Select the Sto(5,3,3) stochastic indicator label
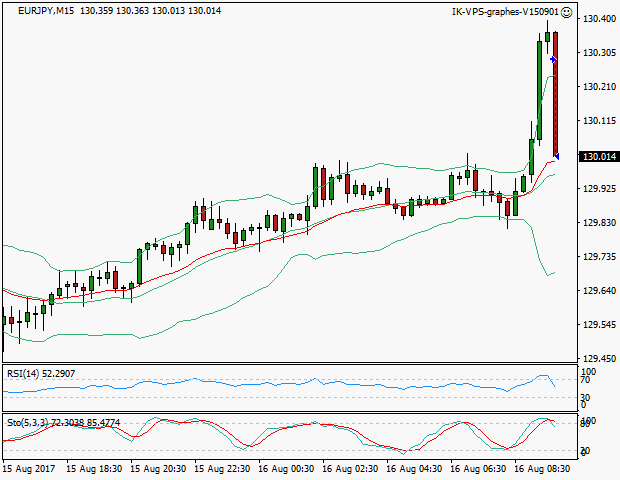 pos(32,423)
